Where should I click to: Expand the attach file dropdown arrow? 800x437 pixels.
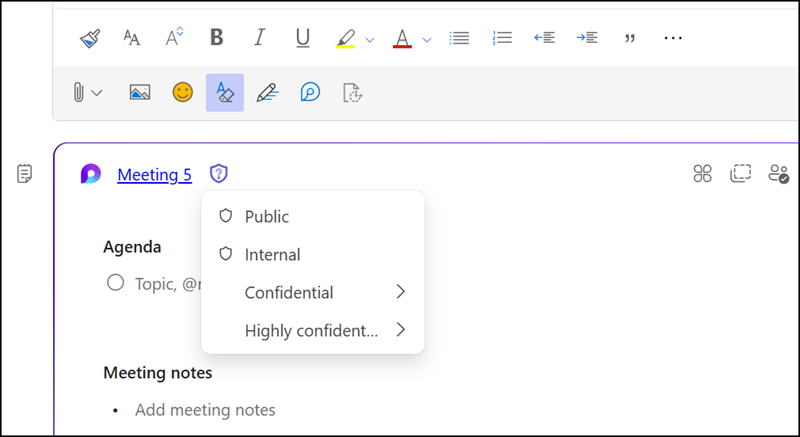tap(96, 93)
